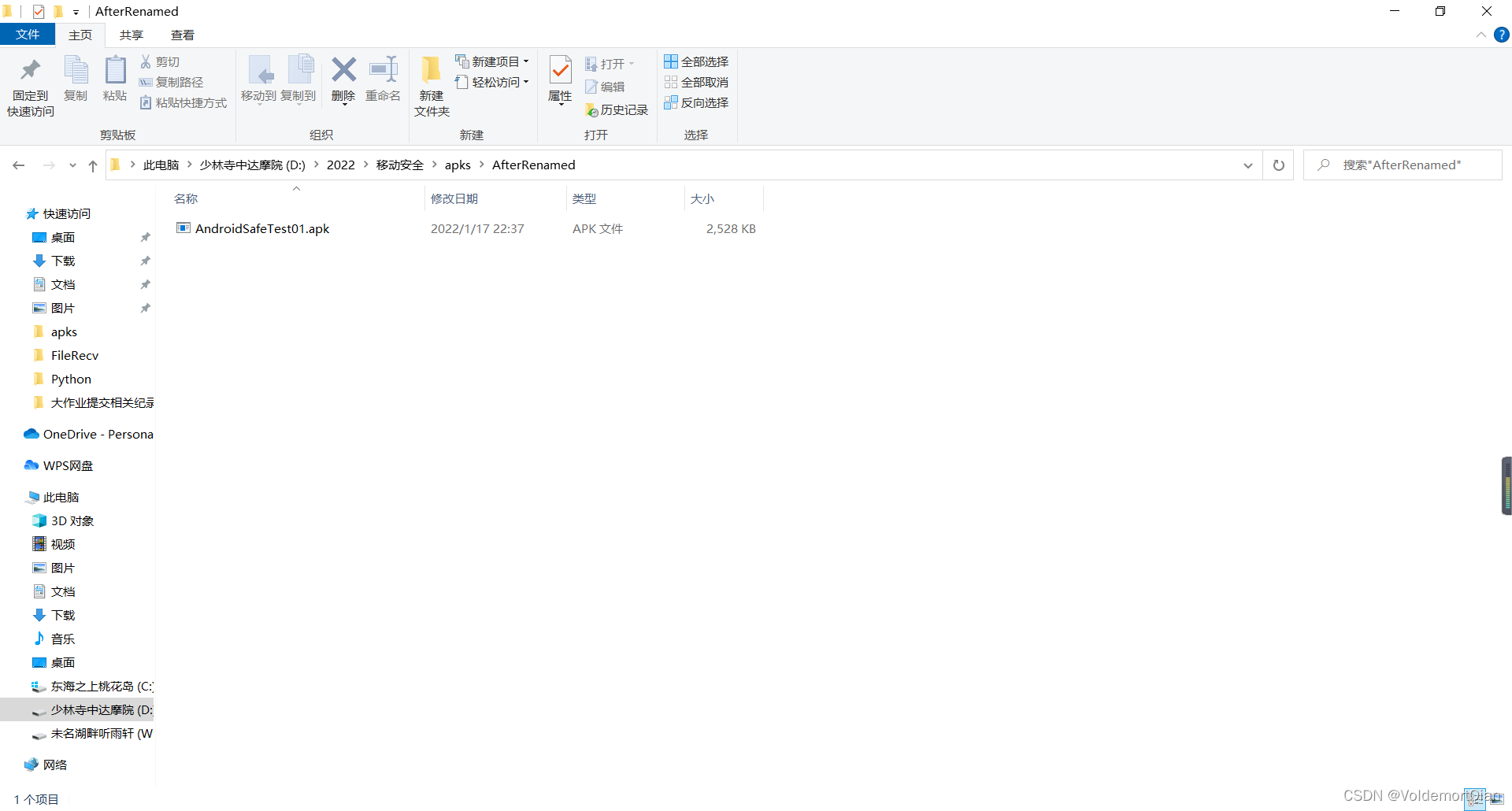
Task: Click quick access toolbar properties checkmark icon
Action: (38, 12)
